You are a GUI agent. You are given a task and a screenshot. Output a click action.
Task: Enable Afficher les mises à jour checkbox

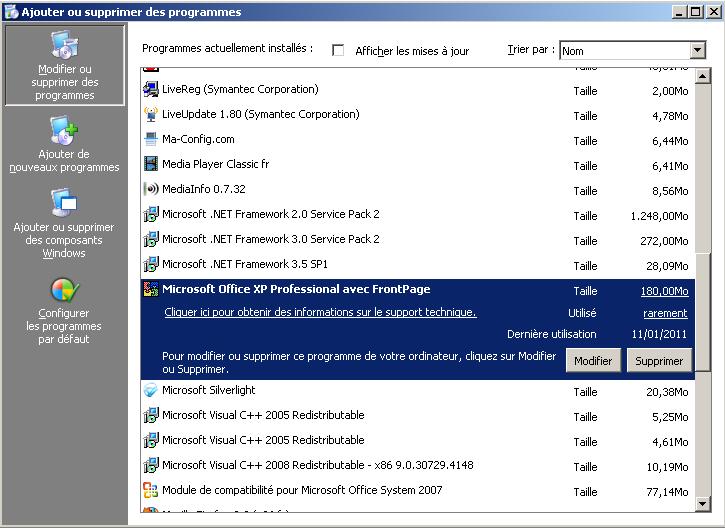[338, 50]
